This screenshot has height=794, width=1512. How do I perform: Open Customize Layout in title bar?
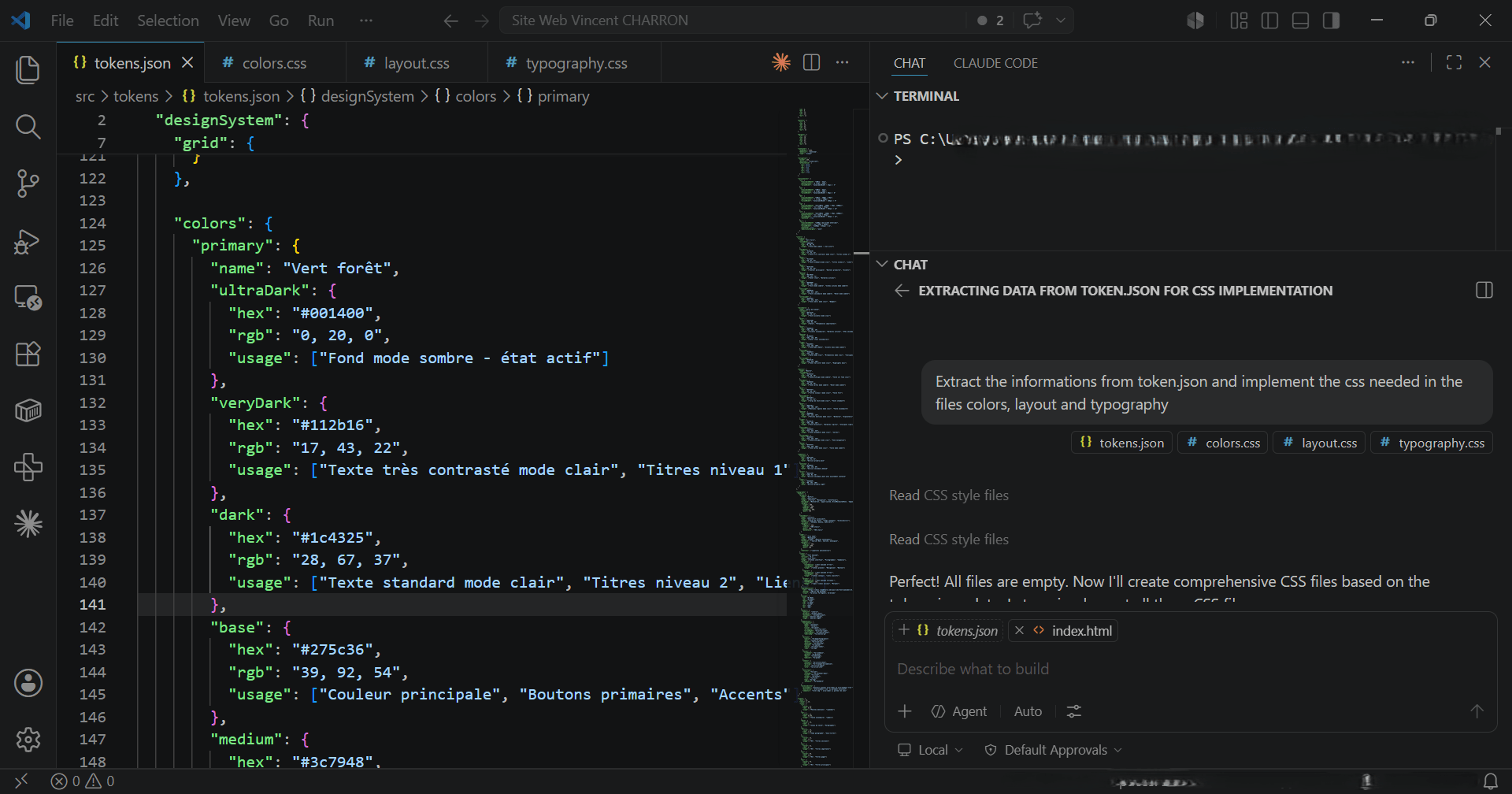coord(1239,20)
